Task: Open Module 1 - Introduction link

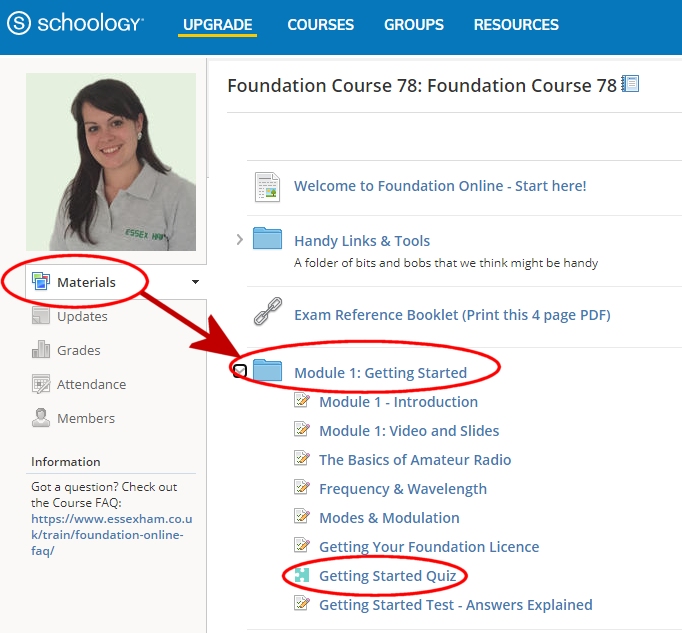Action: coord(398,402)
